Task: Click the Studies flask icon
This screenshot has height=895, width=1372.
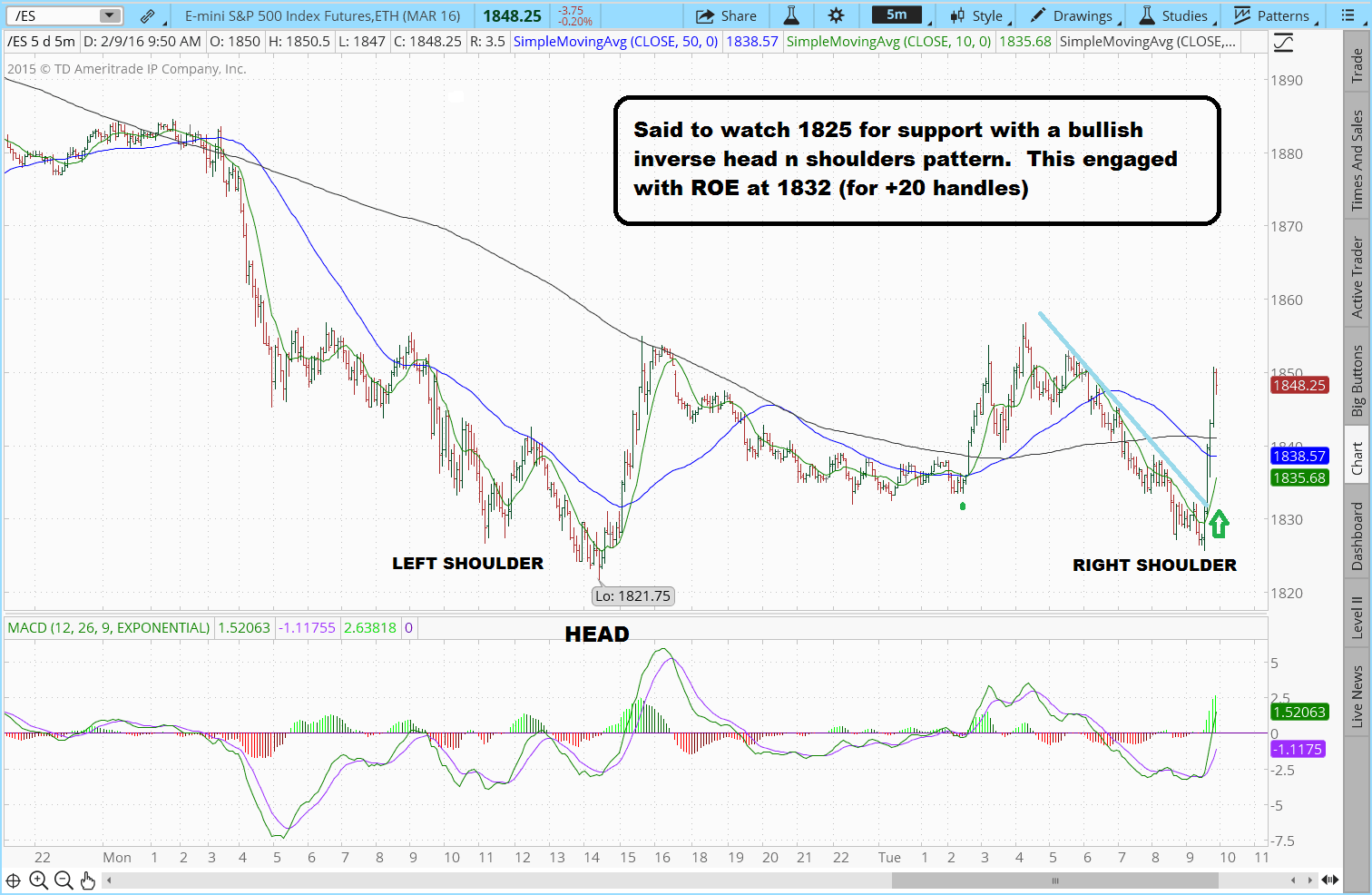Action: 1147,15
